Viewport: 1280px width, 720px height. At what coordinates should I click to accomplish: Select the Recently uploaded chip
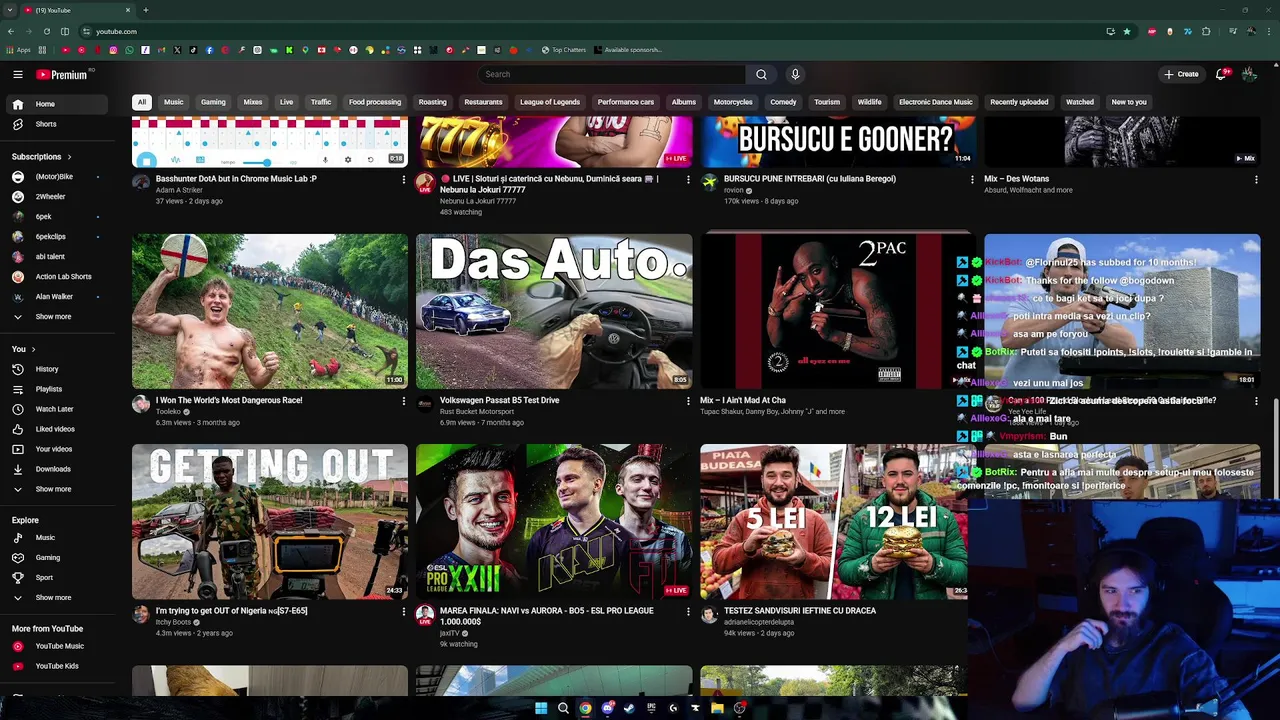pyautogui.click(x=1019, y=102)
